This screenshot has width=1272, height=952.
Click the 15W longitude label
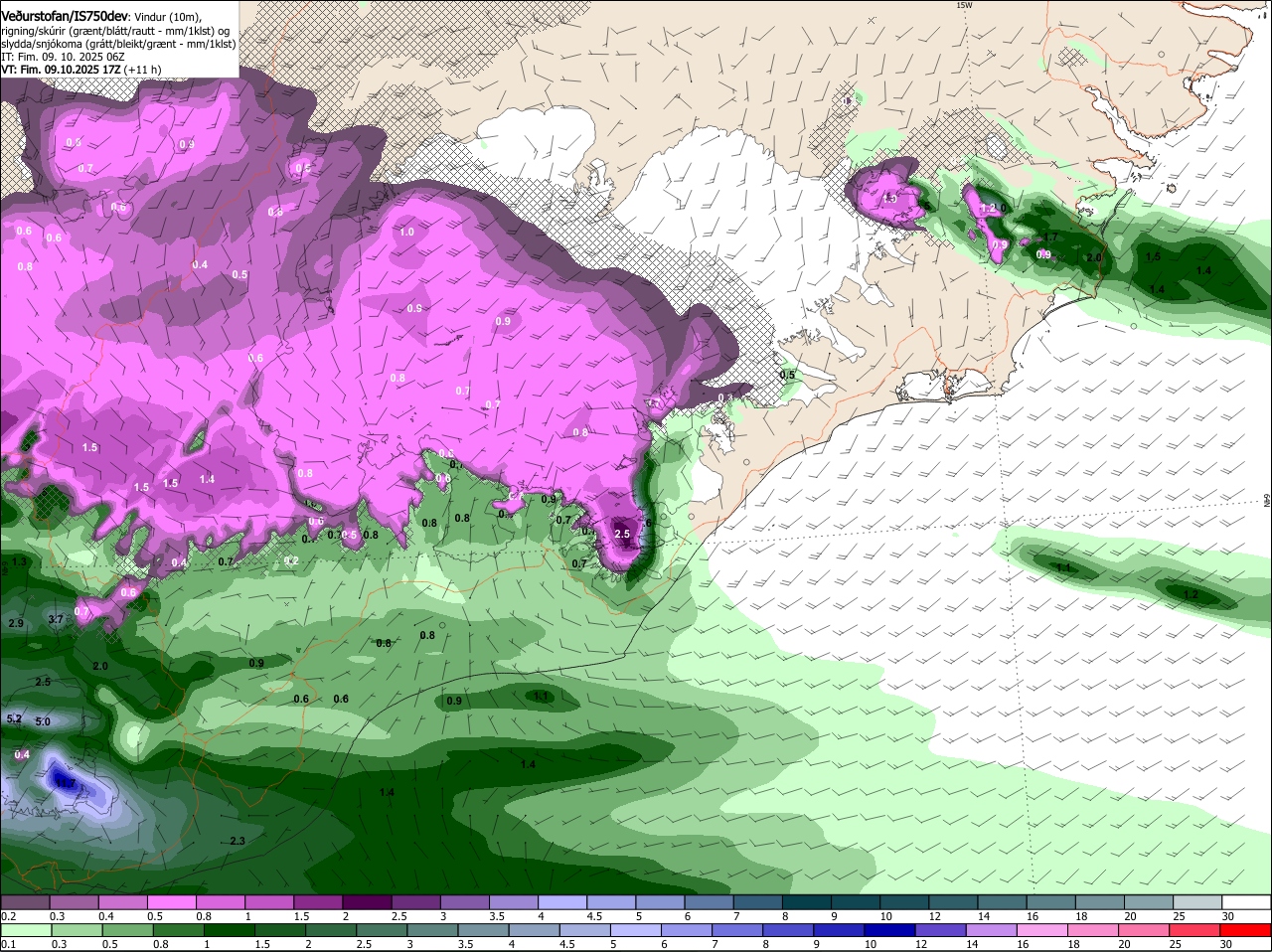[x=963, y=5]
